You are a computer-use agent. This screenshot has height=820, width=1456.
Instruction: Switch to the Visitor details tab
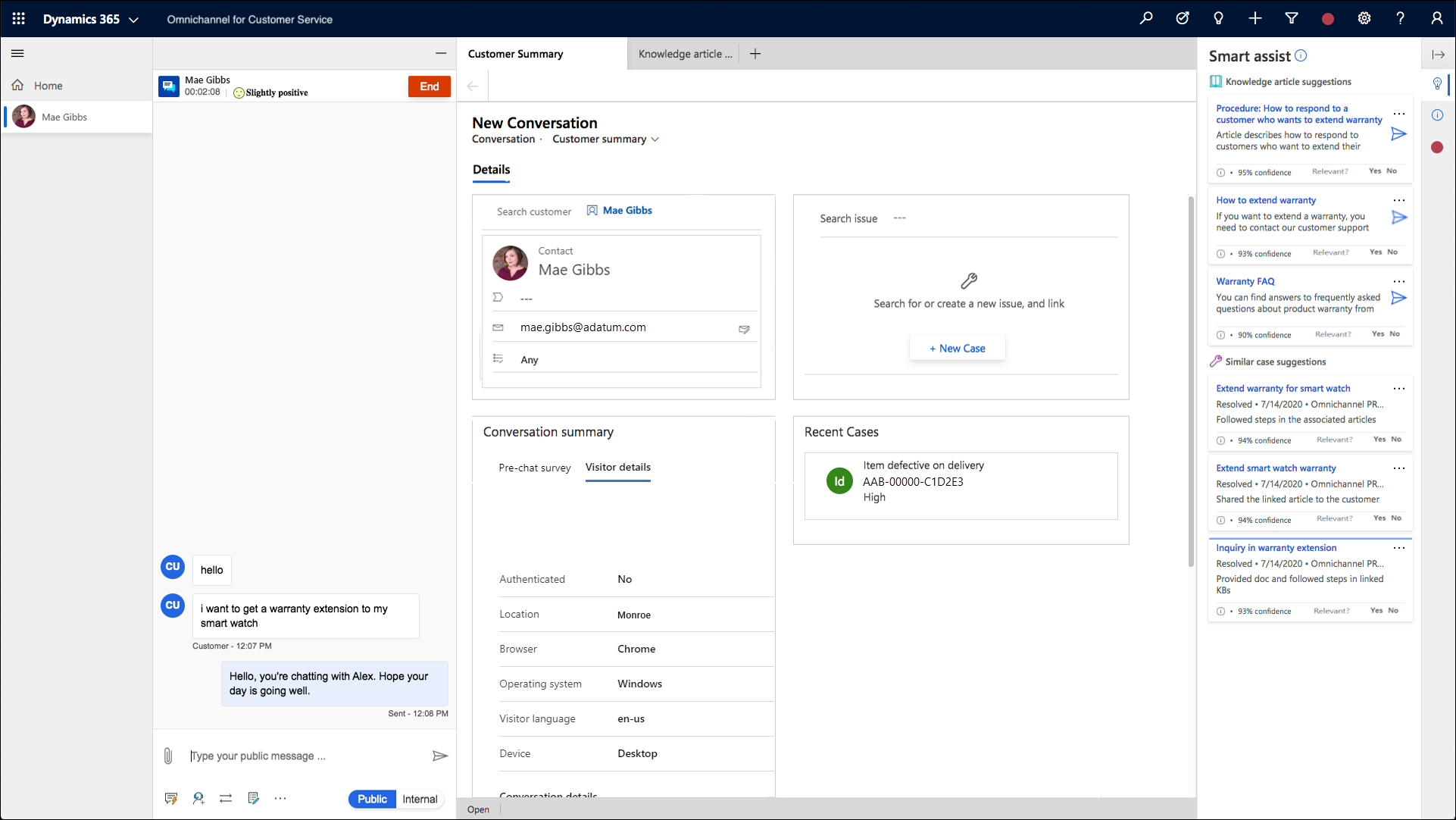618,467
